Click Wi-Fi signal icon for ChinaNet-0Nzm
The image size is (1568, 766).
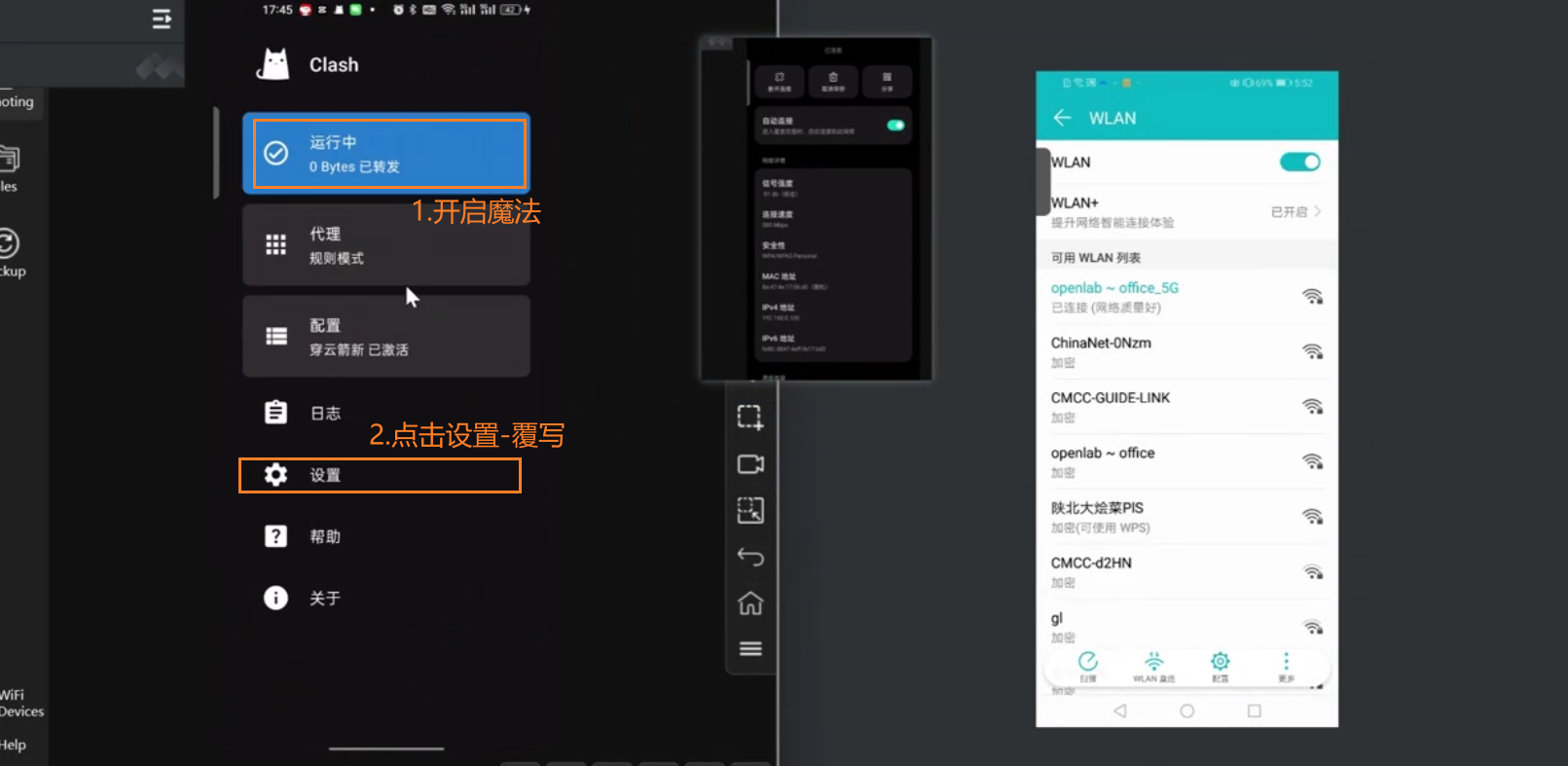(x=1312, y=351)
